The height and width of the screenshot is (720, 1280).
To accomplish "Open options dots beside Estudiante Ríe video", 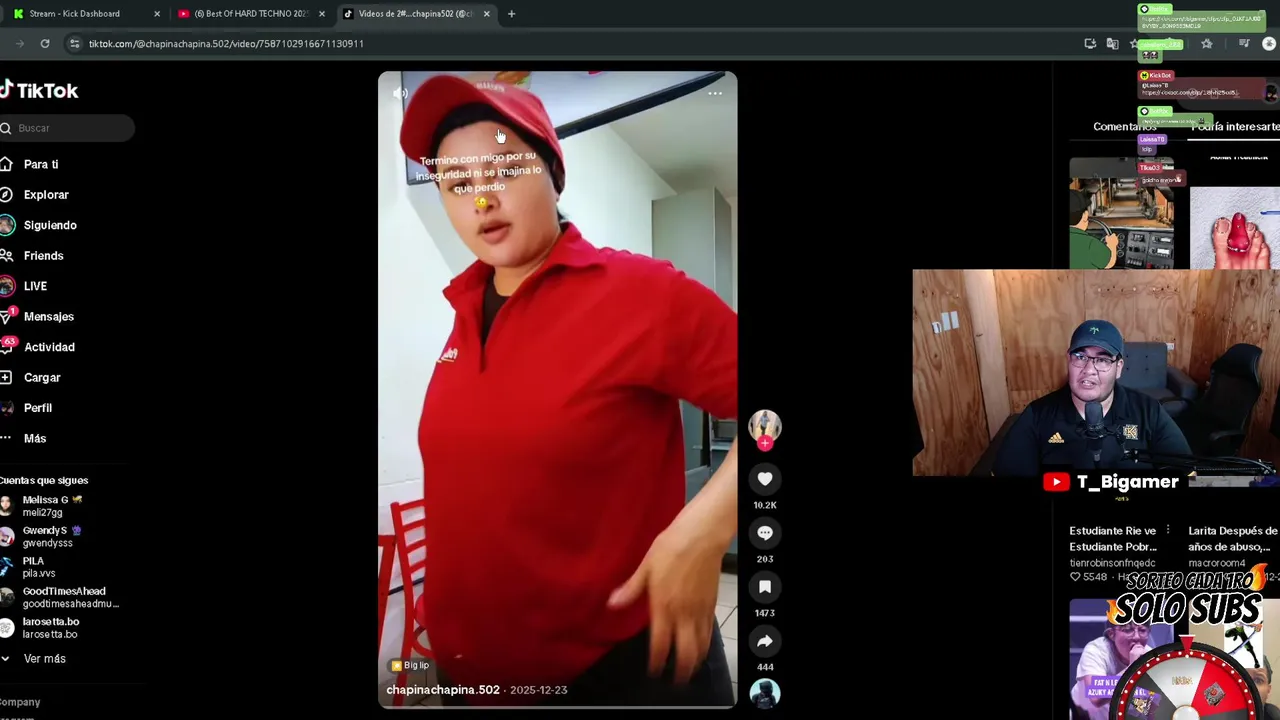I will tap(1167, 531).
